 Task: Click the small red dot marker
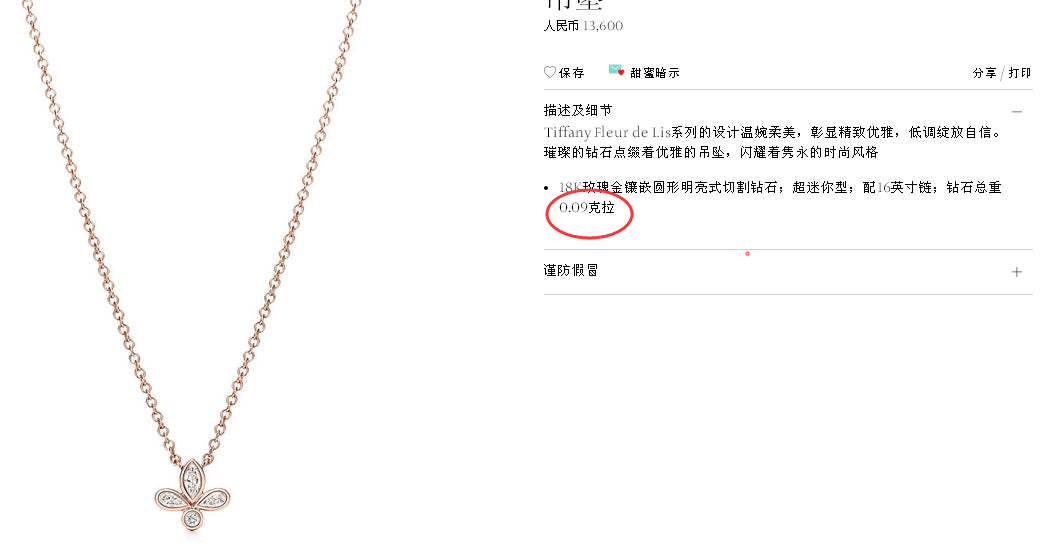(747, 253)
